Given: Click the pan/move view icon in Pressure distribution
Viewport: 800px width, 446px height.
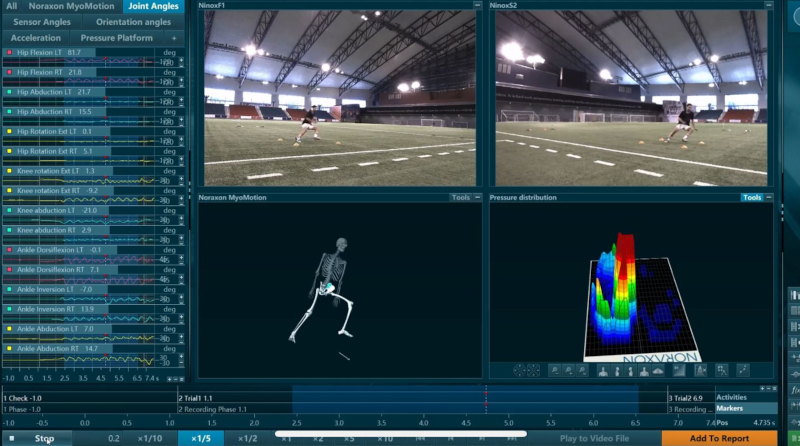Looking at the screenshot, I should click(x=519, y=370).
